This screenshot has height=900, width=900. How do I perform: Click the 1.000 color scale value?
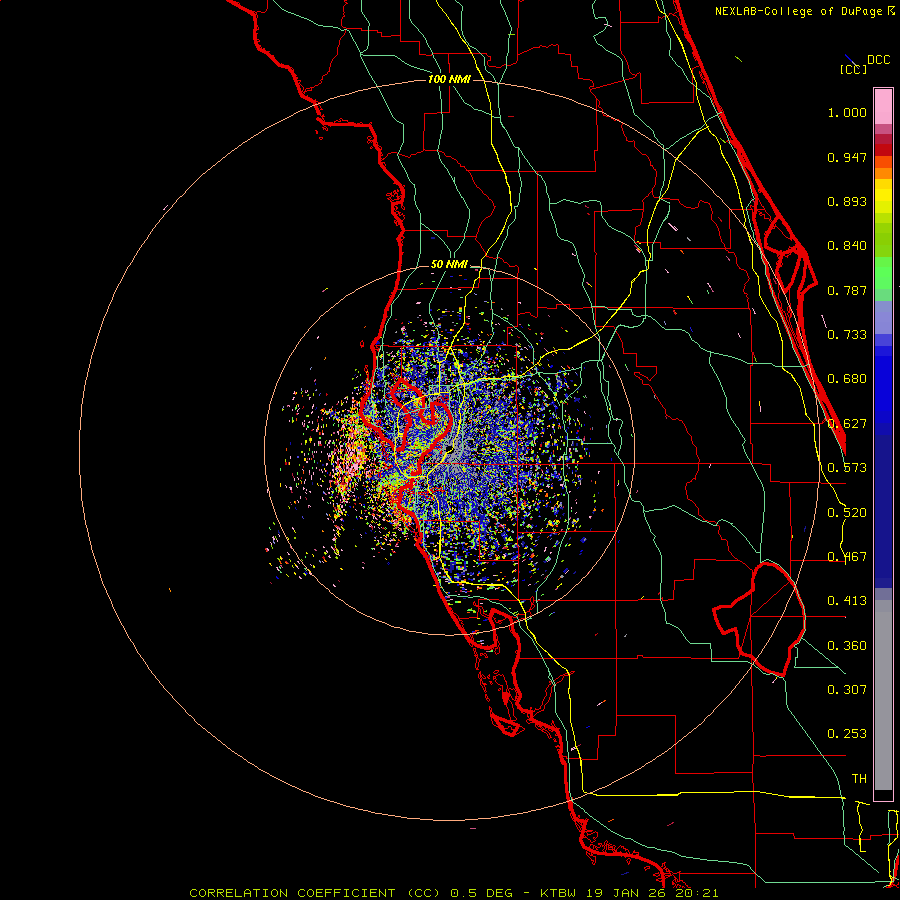pos(847,112)
